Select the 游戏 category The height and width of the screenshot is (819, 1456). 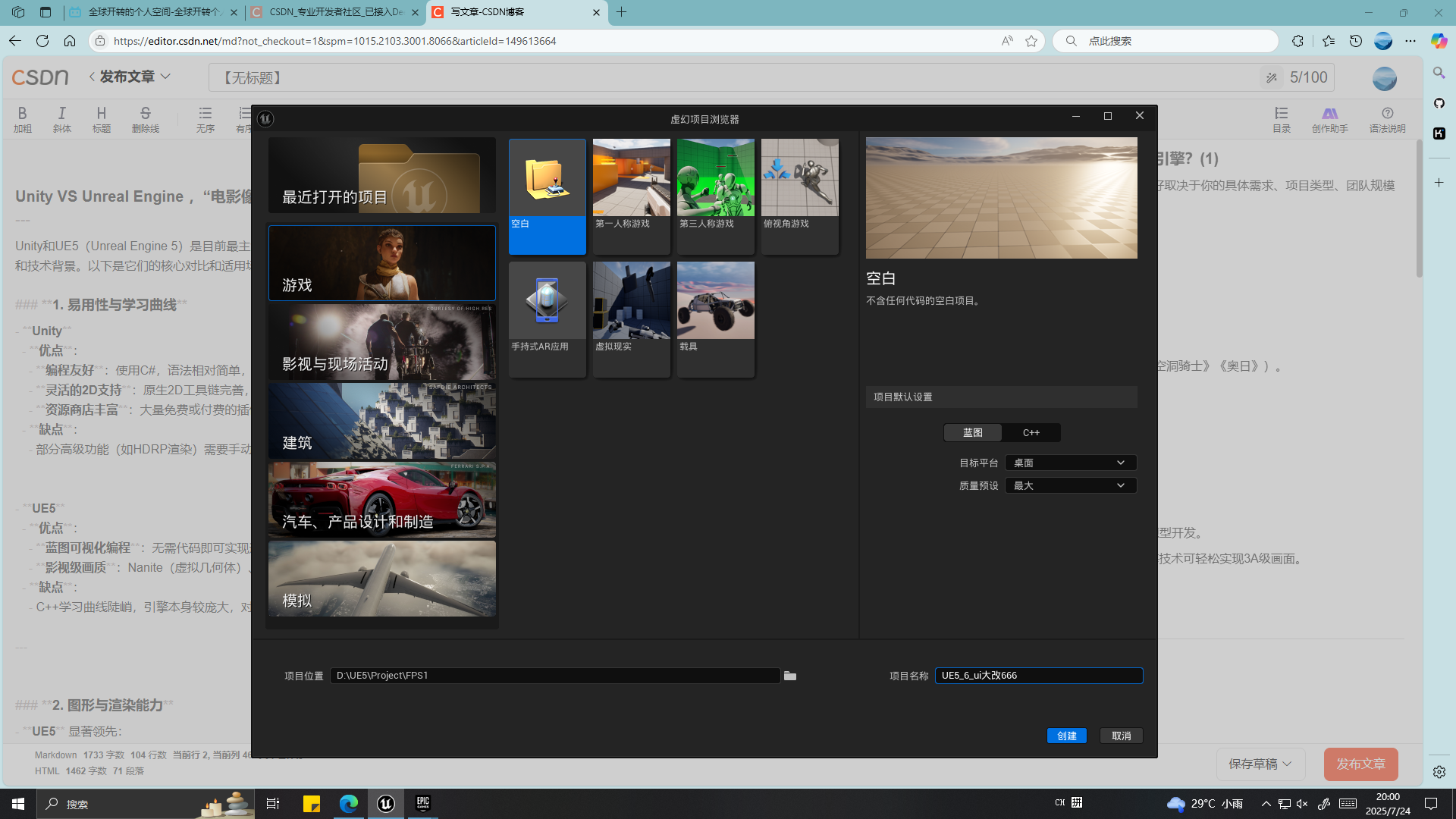[381, 263]
